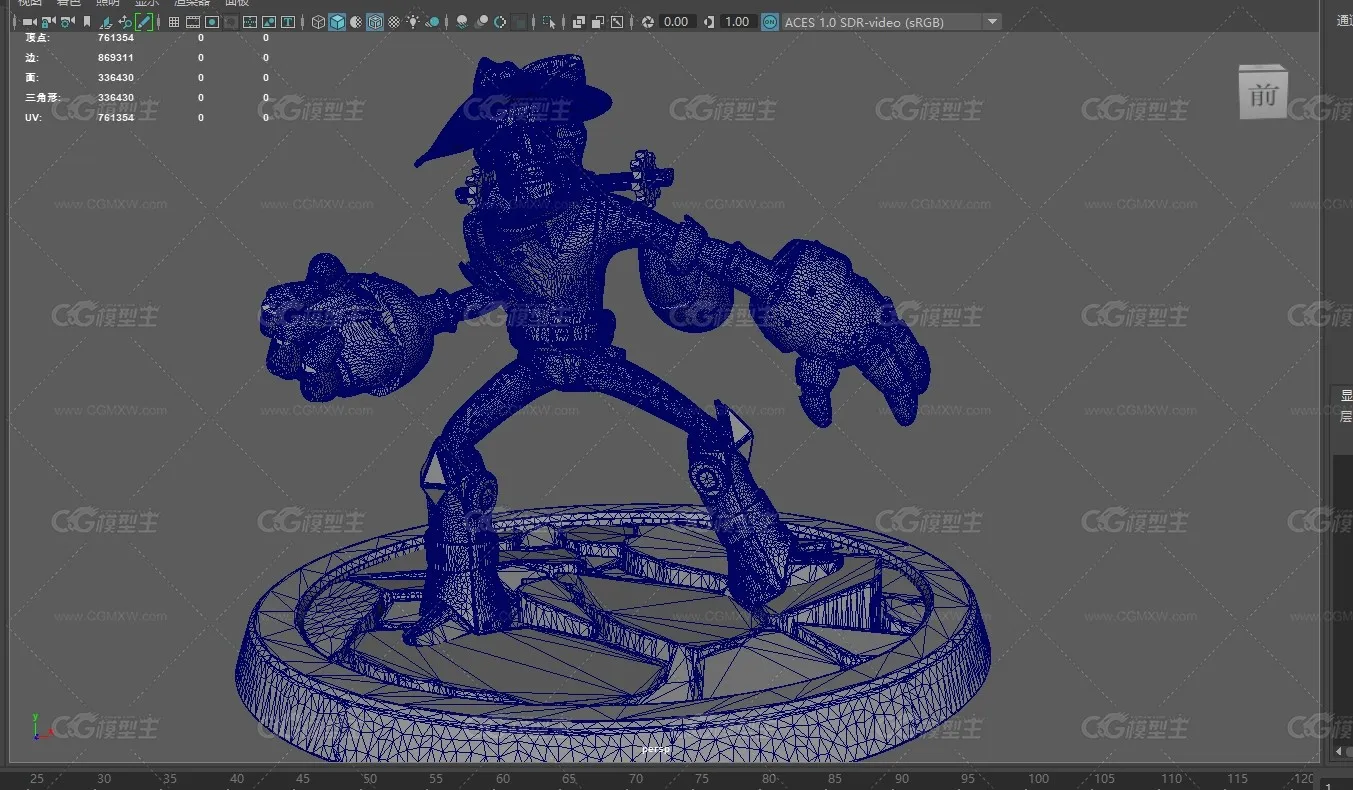Toggle the Film Gate icon
The height and width of the screenshot is (790, 1353).
[x=192, y=22]
